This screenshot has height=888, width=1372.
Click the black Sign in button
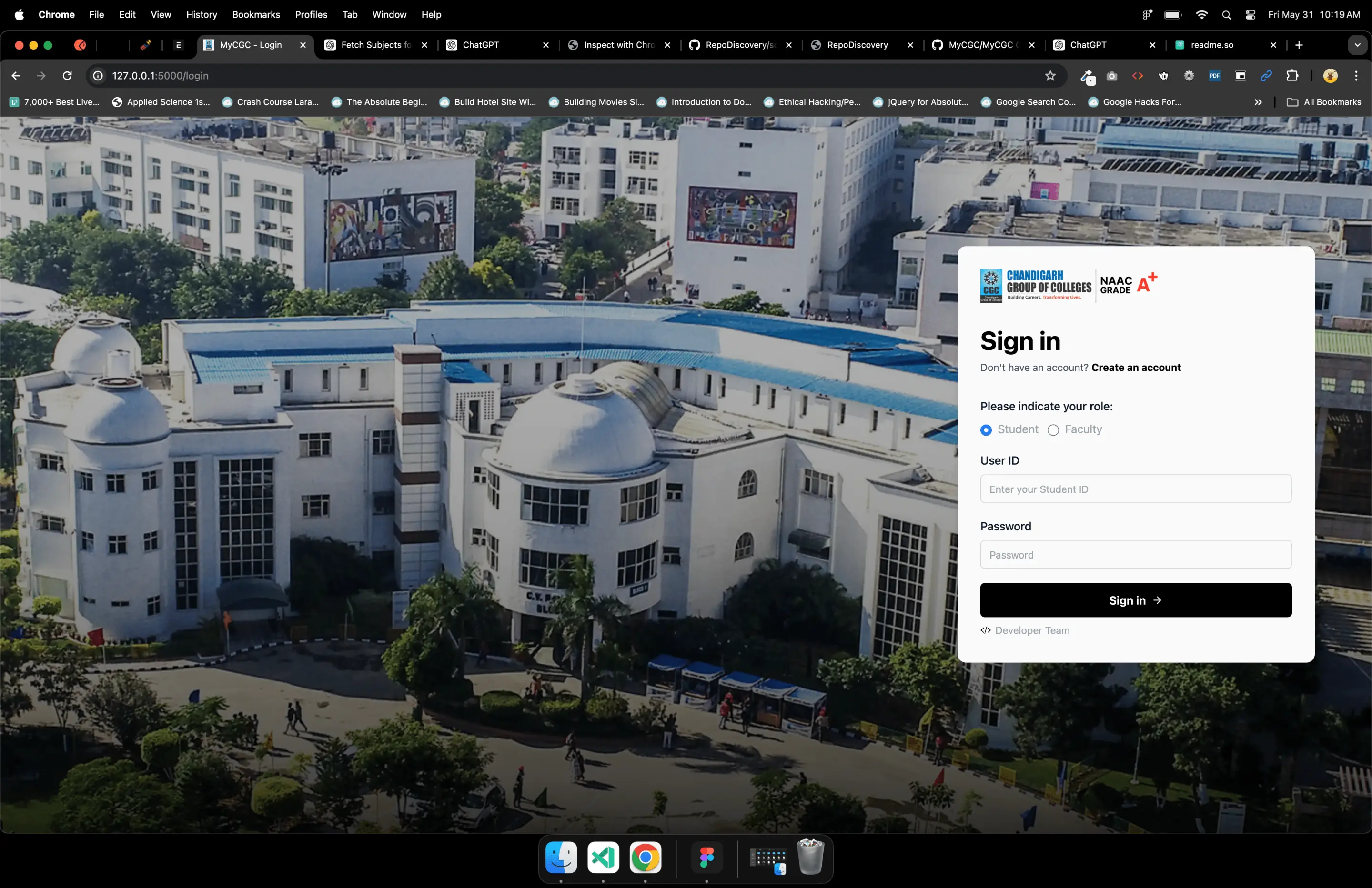[x=1135, y=600]
